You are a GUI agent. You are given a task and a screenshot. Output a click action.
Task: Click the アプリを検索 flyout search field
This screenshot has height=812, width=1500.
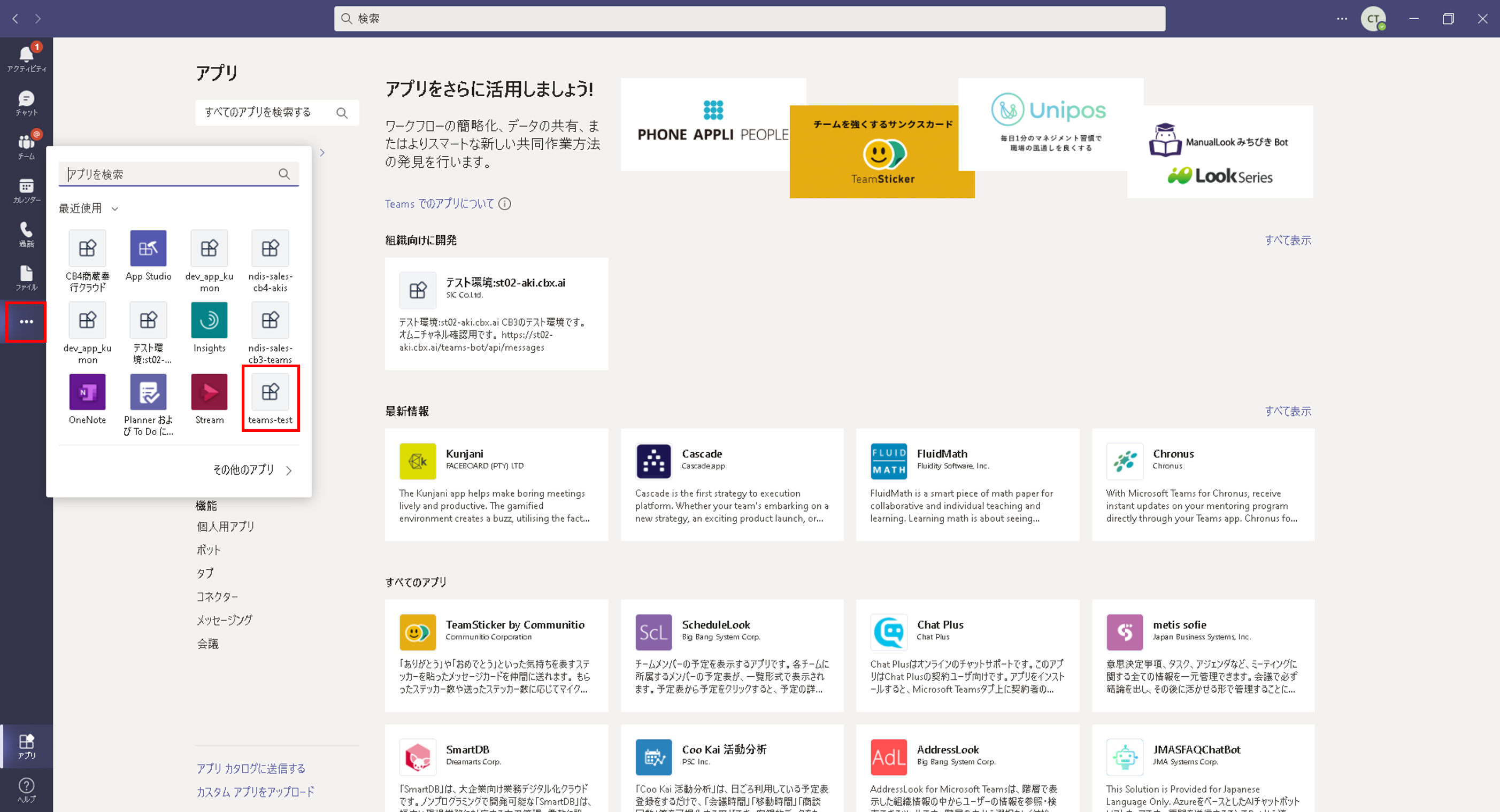pyautogui.click(x=169, y=174)
